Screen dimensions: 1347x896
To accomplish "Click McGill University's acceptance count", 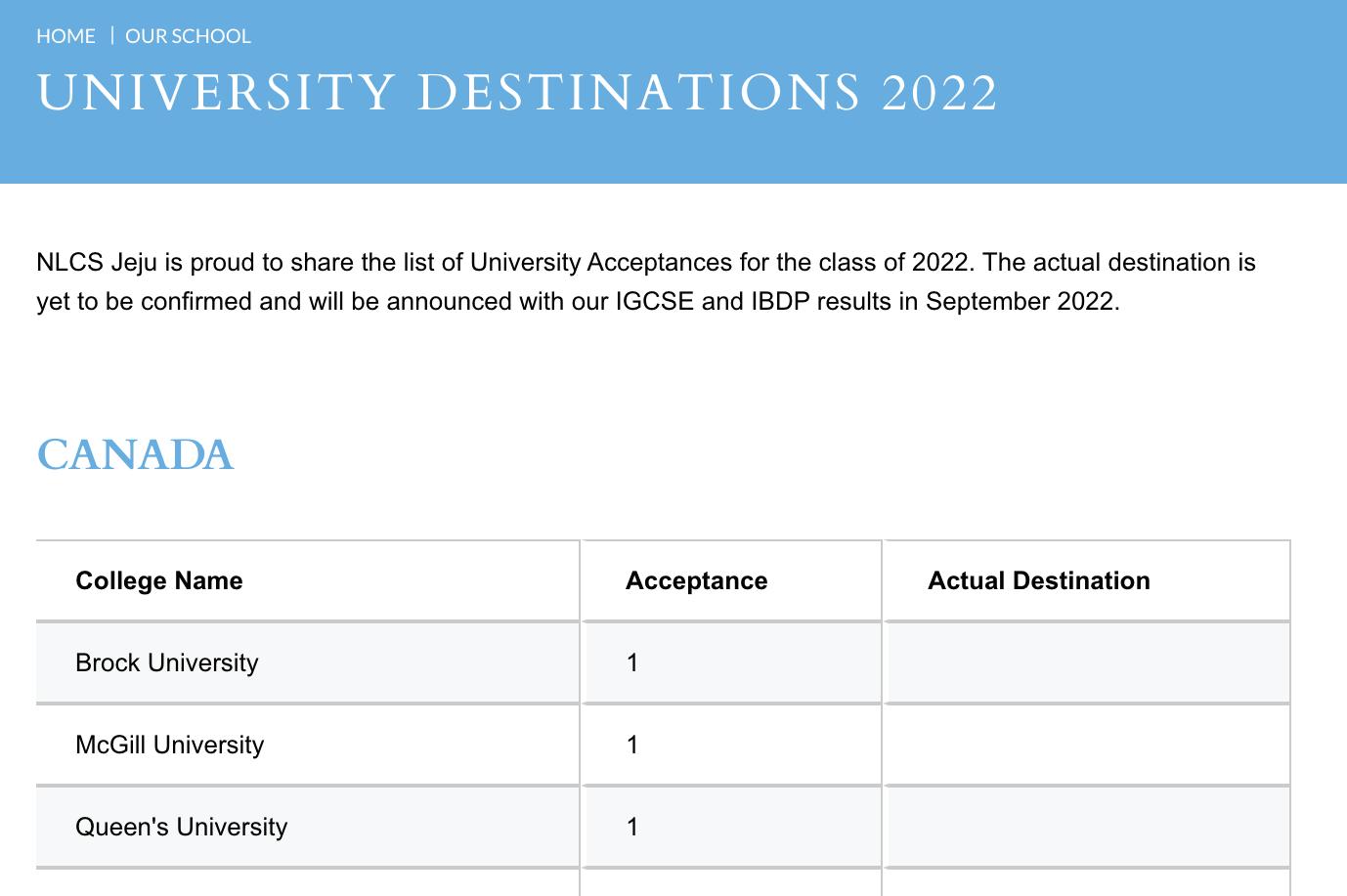I will (632, 745).
